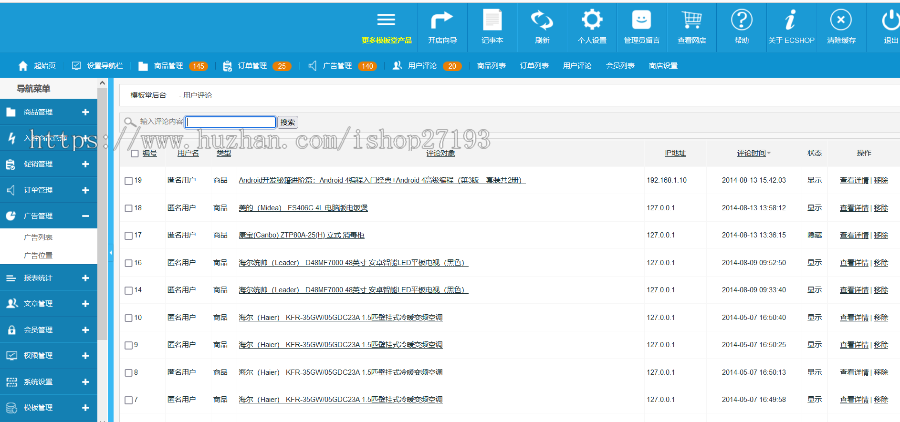
Task: Click the magnifier icon by comment search
Action: (x=130, y=122)
